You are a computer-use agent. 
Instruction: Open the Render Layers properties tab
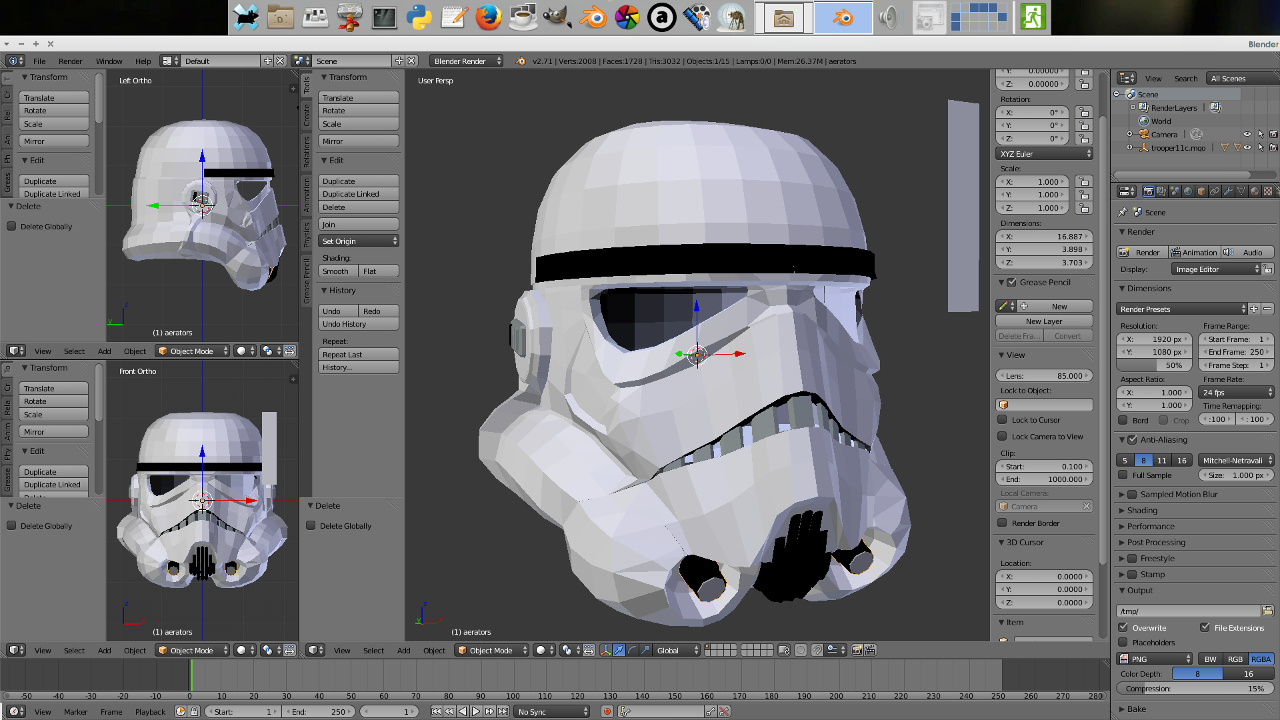click(x=1161, y=191)
